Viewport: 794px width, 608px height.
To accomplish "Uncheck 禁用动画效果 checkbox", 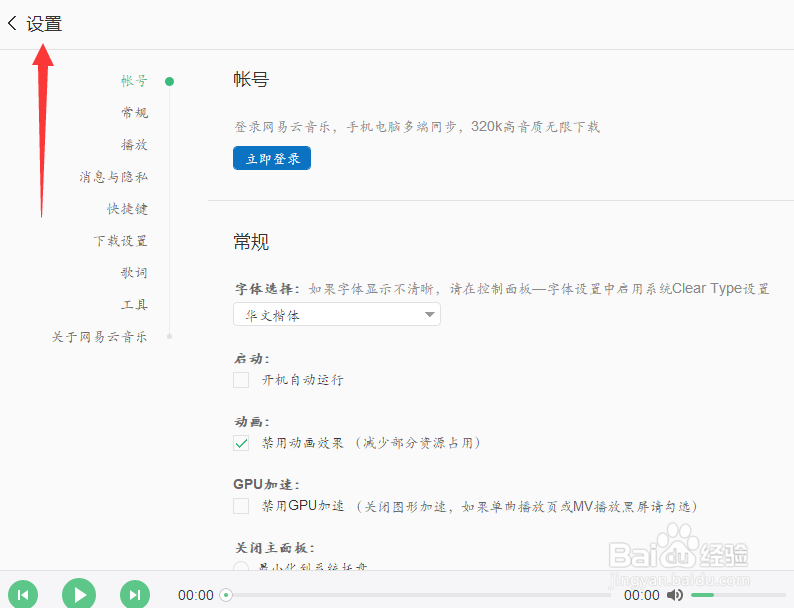I will [241, 443].
